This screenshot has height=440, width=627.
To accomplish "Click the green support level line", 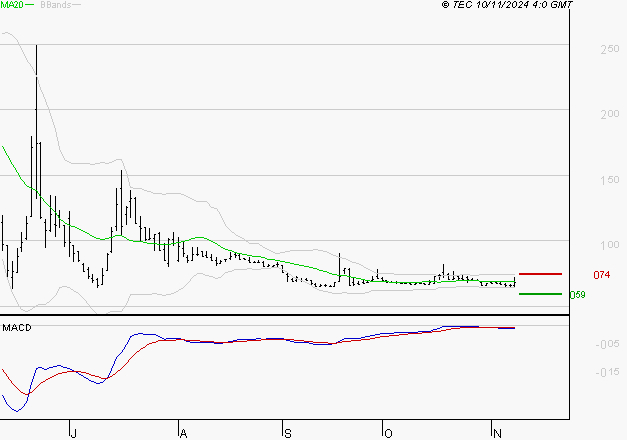I will (540, 294).
